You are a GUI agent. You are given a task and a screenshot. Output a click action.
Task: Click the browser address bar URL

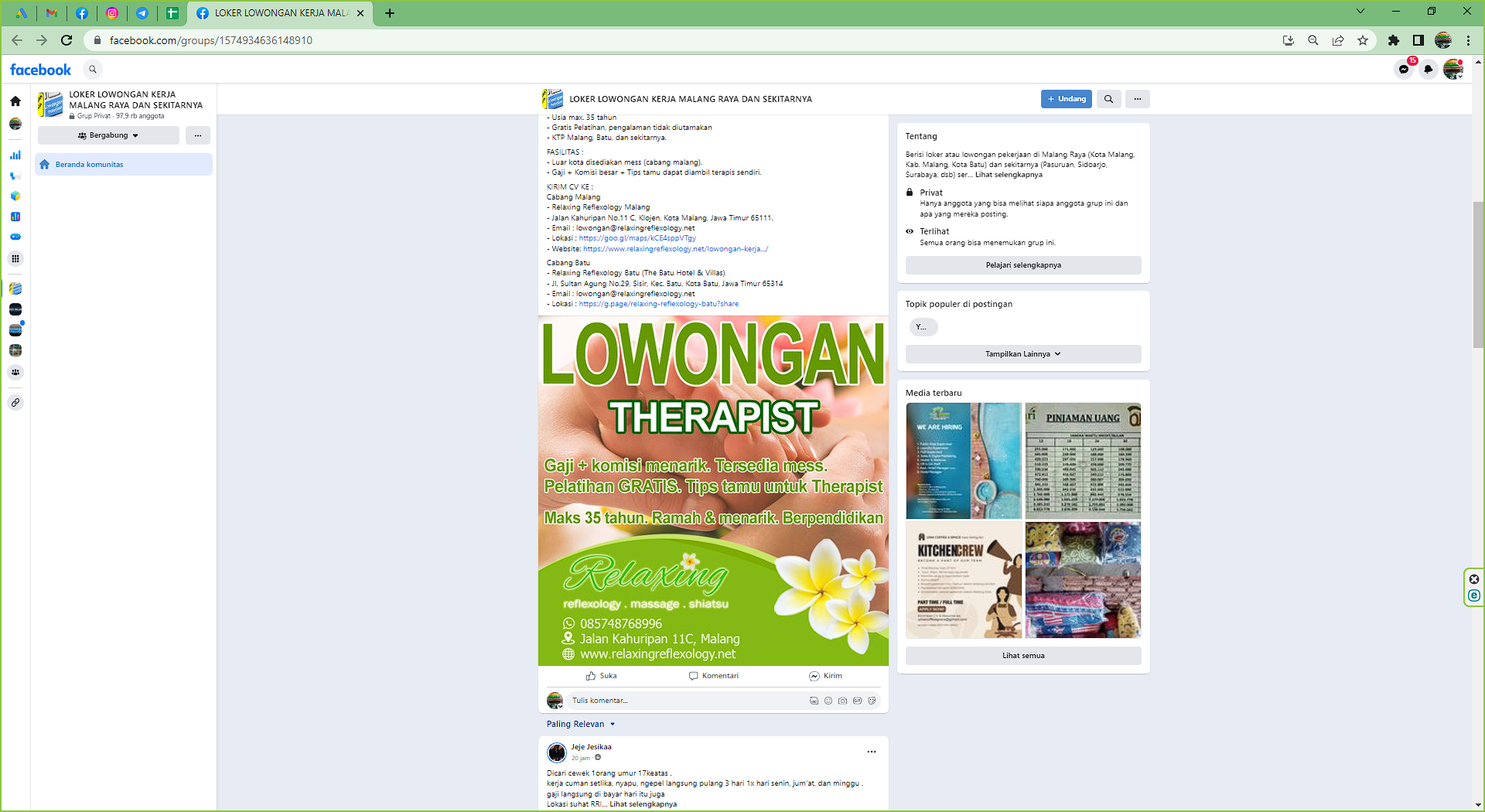[210, 40]
